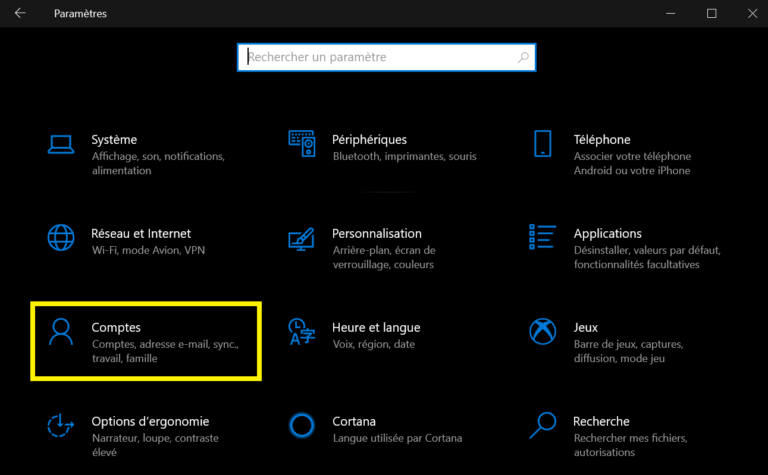Open the Jeux Xbox icon
Image resolution: width=768 pixels, height=475 pixels.
pyautogui.click(x=543, y=332)
